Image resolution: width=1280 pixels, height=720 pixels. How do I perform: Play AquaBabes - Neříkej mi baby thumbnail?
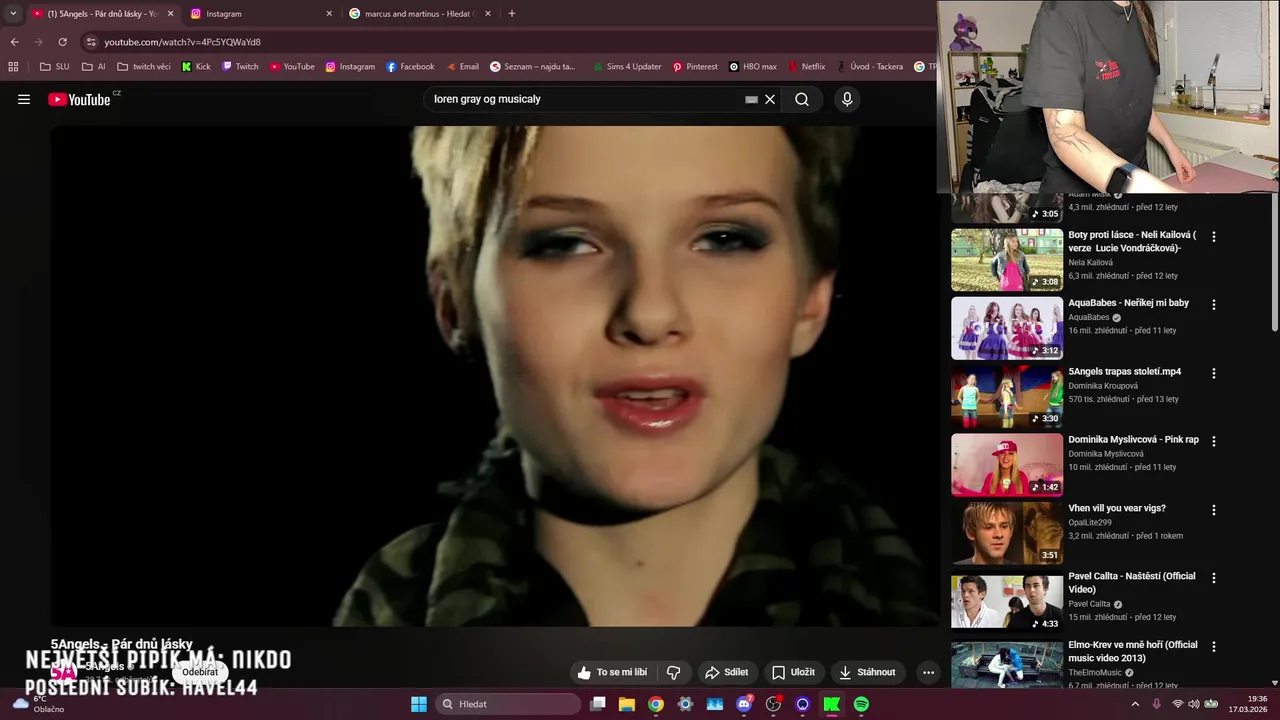coord(1007,328)
